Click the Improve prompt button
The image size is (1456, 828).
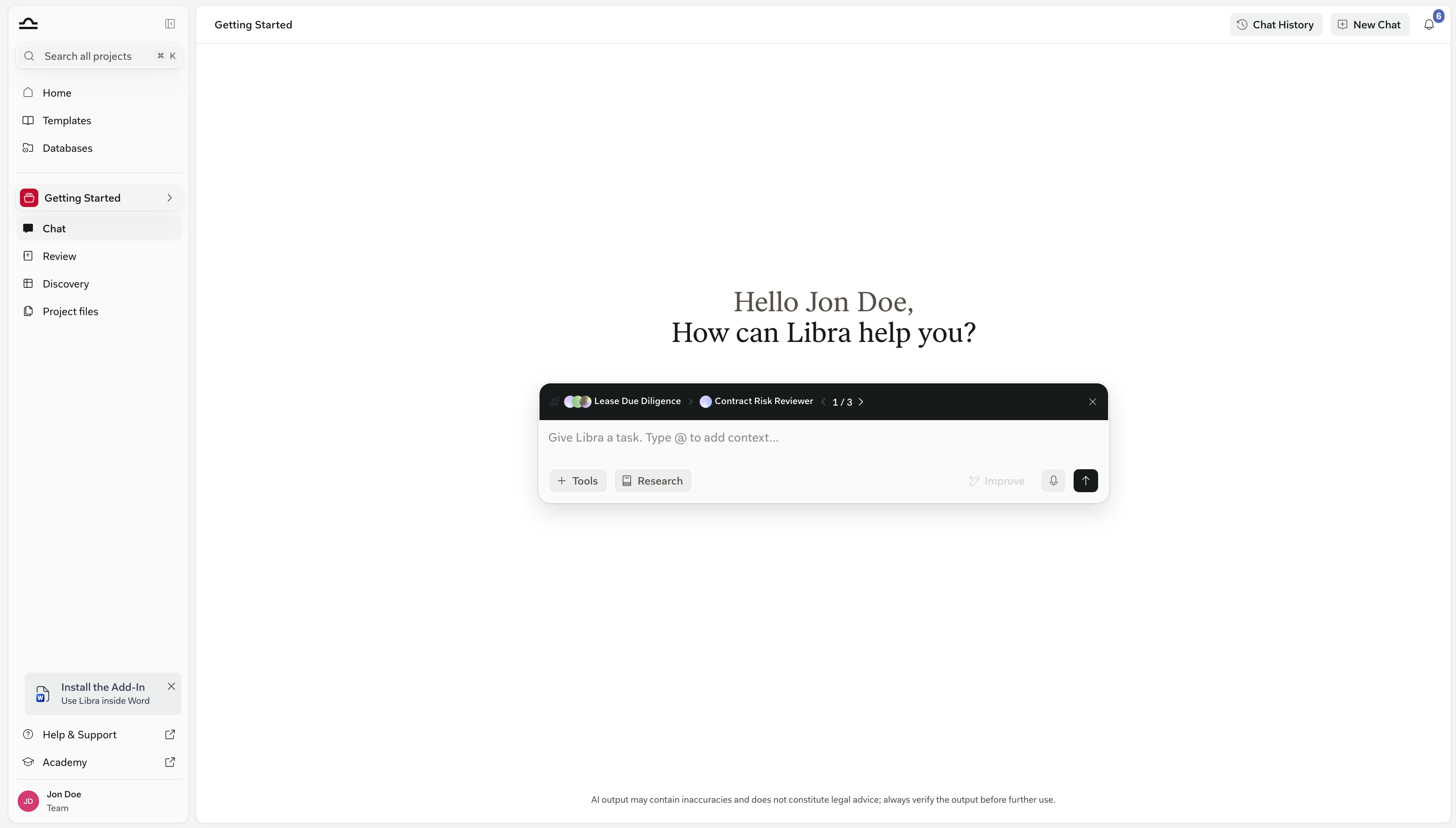point(997,481)
